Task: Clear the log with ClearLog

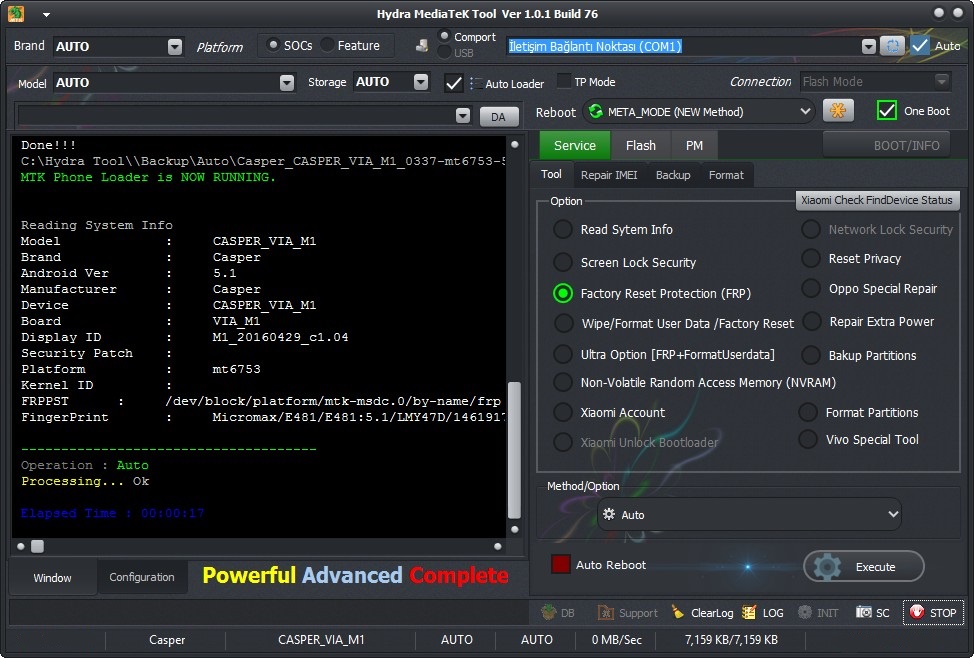Action: [703, 613]
